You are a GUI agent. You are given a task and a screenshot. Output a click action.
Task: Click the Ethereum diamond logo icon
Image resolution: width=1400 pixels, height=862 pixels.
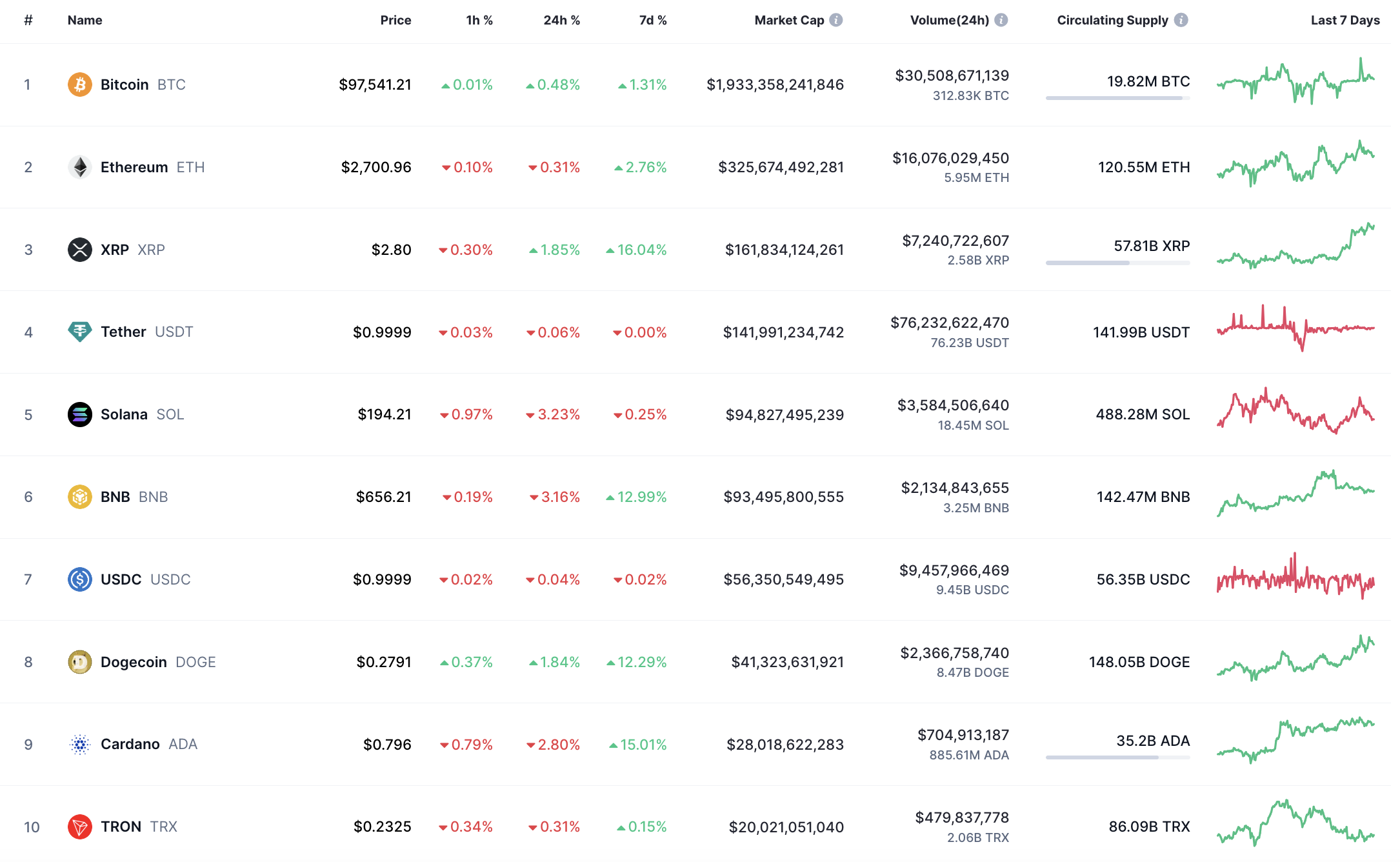pyautogui.click(x=79, y=167)
